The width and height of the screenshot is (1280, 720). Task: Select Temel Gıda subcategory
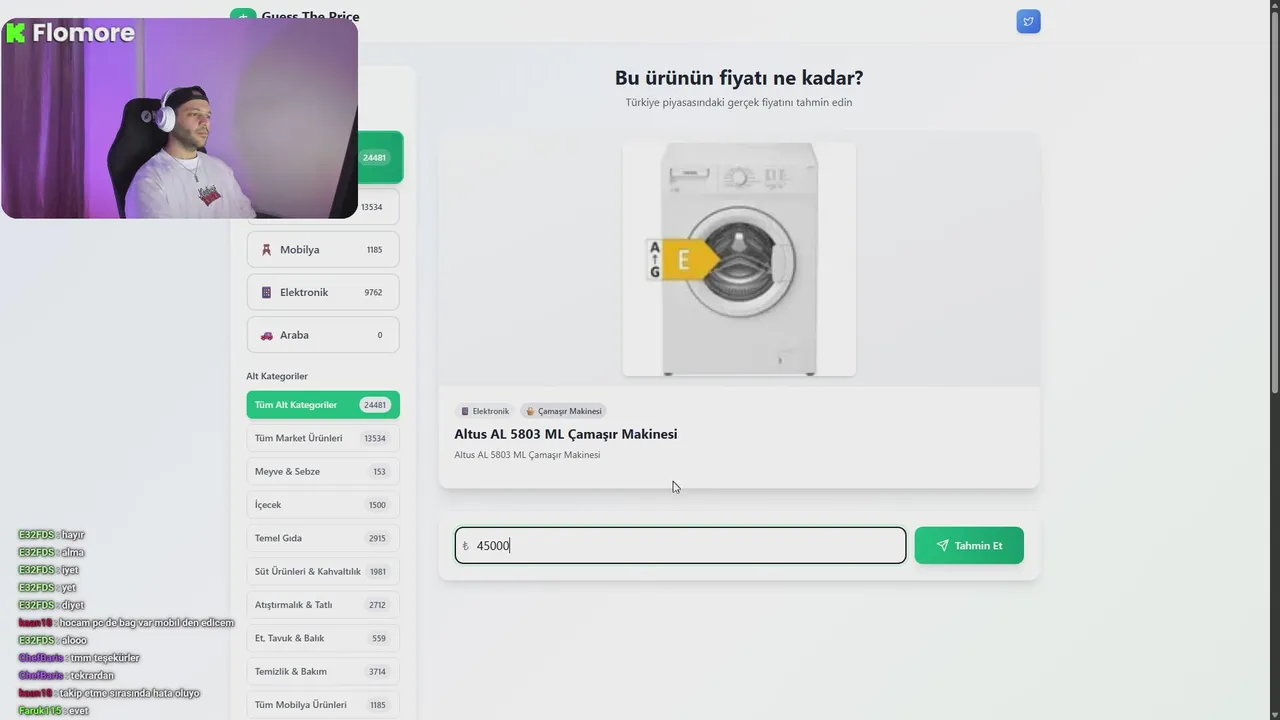[323, 538]
